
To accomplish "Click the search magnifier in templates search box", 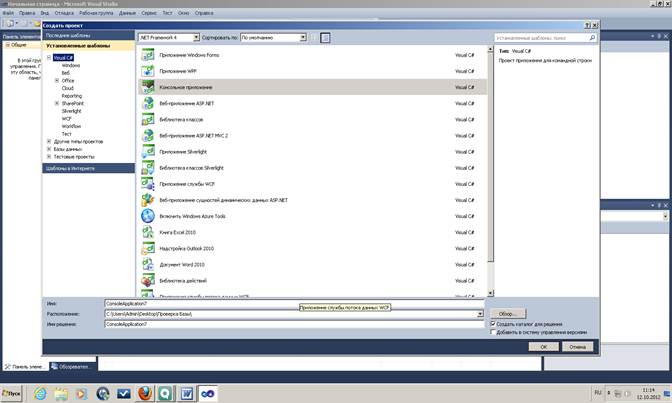I will [592, 38].
